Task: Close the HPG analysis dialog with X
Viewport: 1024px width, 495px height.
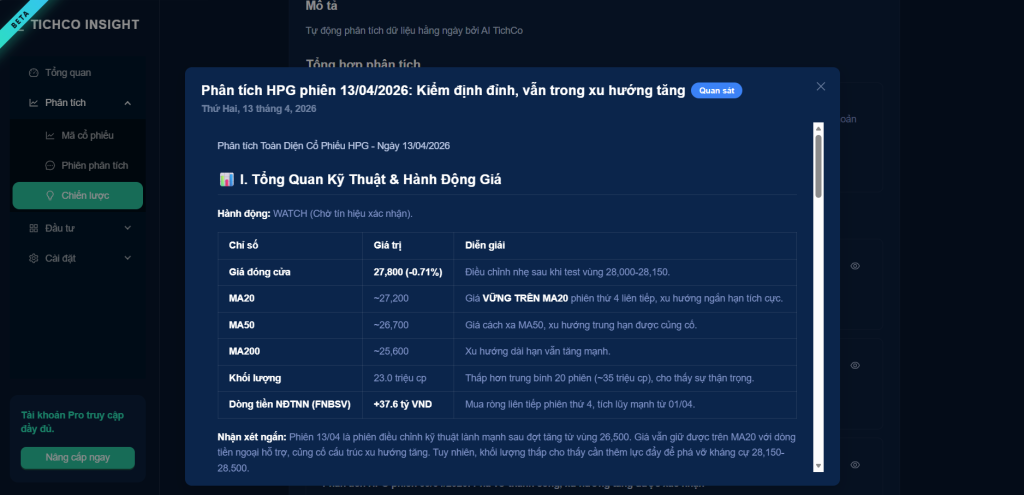Action: coord(821,86)
